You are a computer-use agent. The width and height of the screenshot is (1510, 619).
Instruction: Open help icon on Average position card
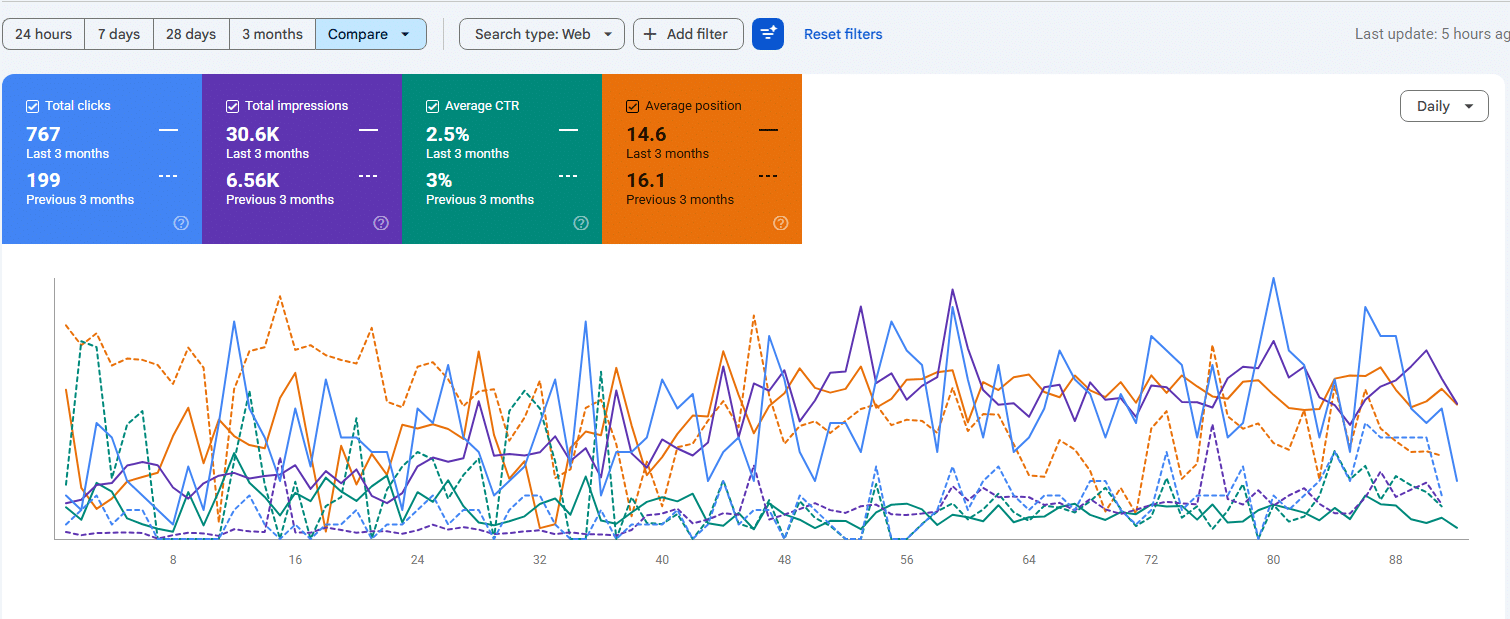[781, 223]
